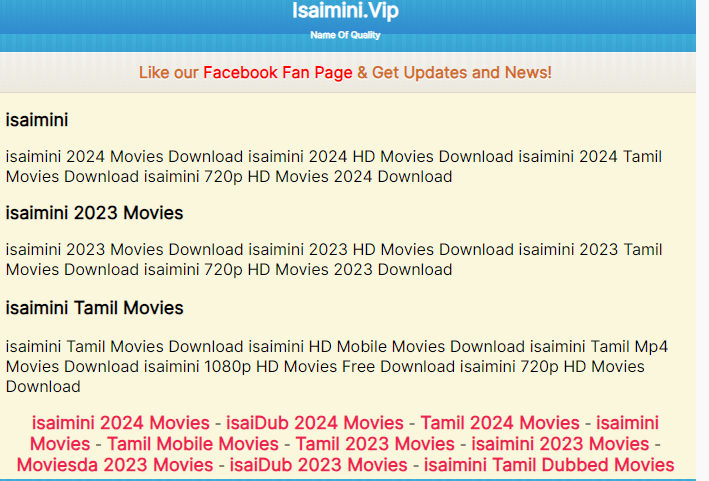
Task: Click the 'isaimini 2023 Movies' heading
Action: [94, 213]
